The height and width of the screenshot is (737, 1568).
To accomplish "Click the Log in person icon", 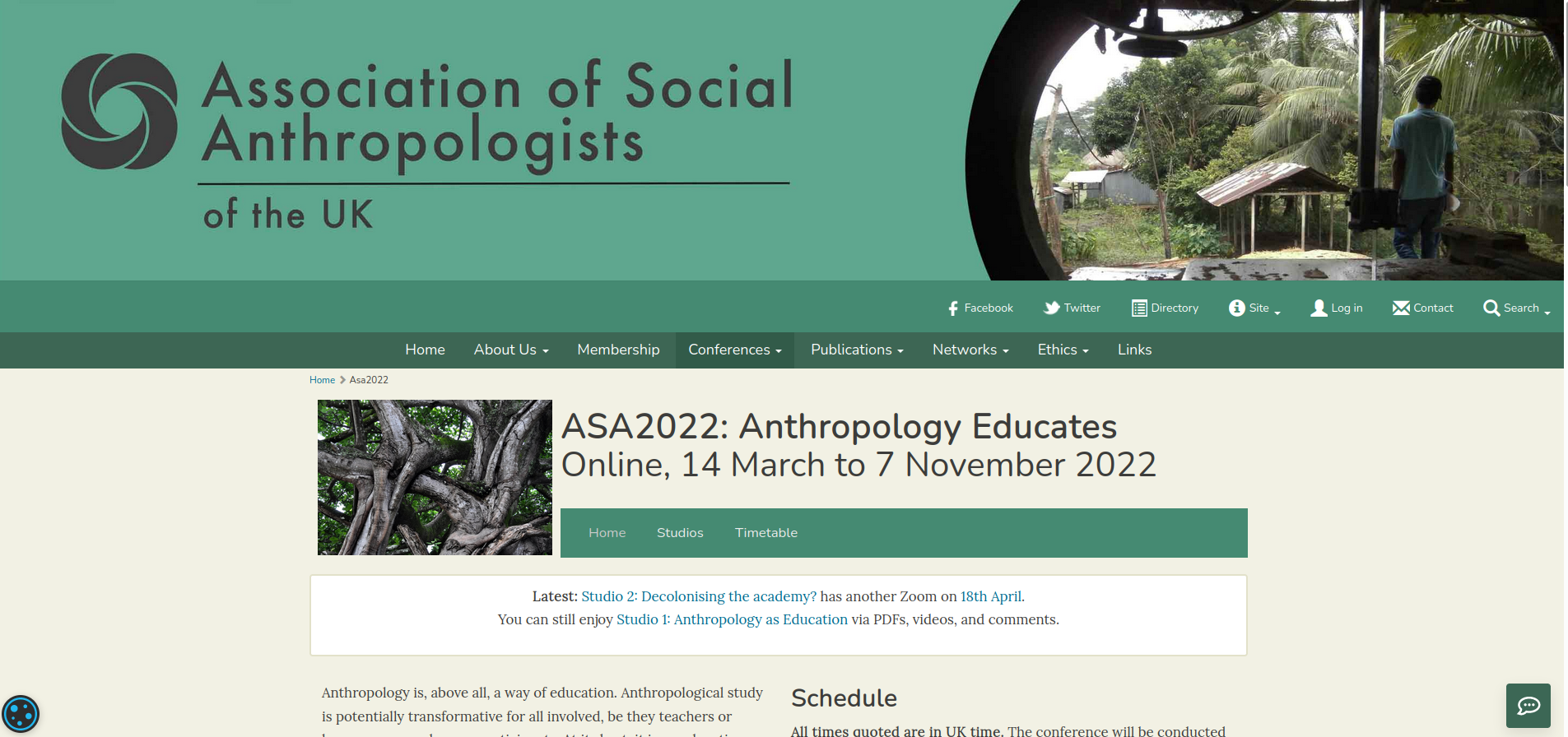I will (1319, 308).
